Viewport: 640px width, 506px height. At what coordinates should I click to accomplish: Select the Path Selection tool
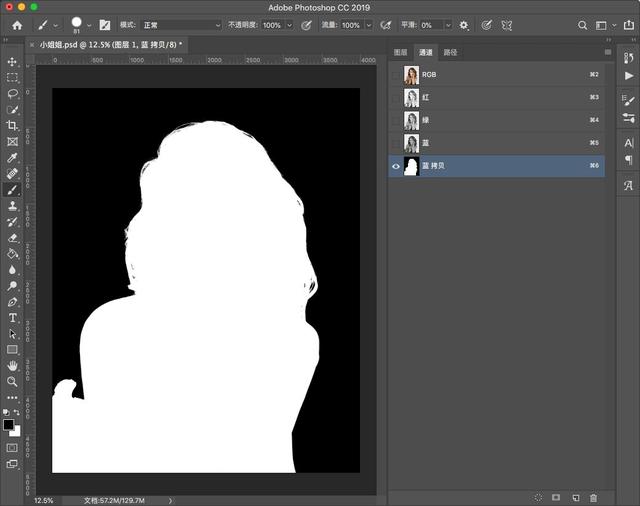coord(12,334)
